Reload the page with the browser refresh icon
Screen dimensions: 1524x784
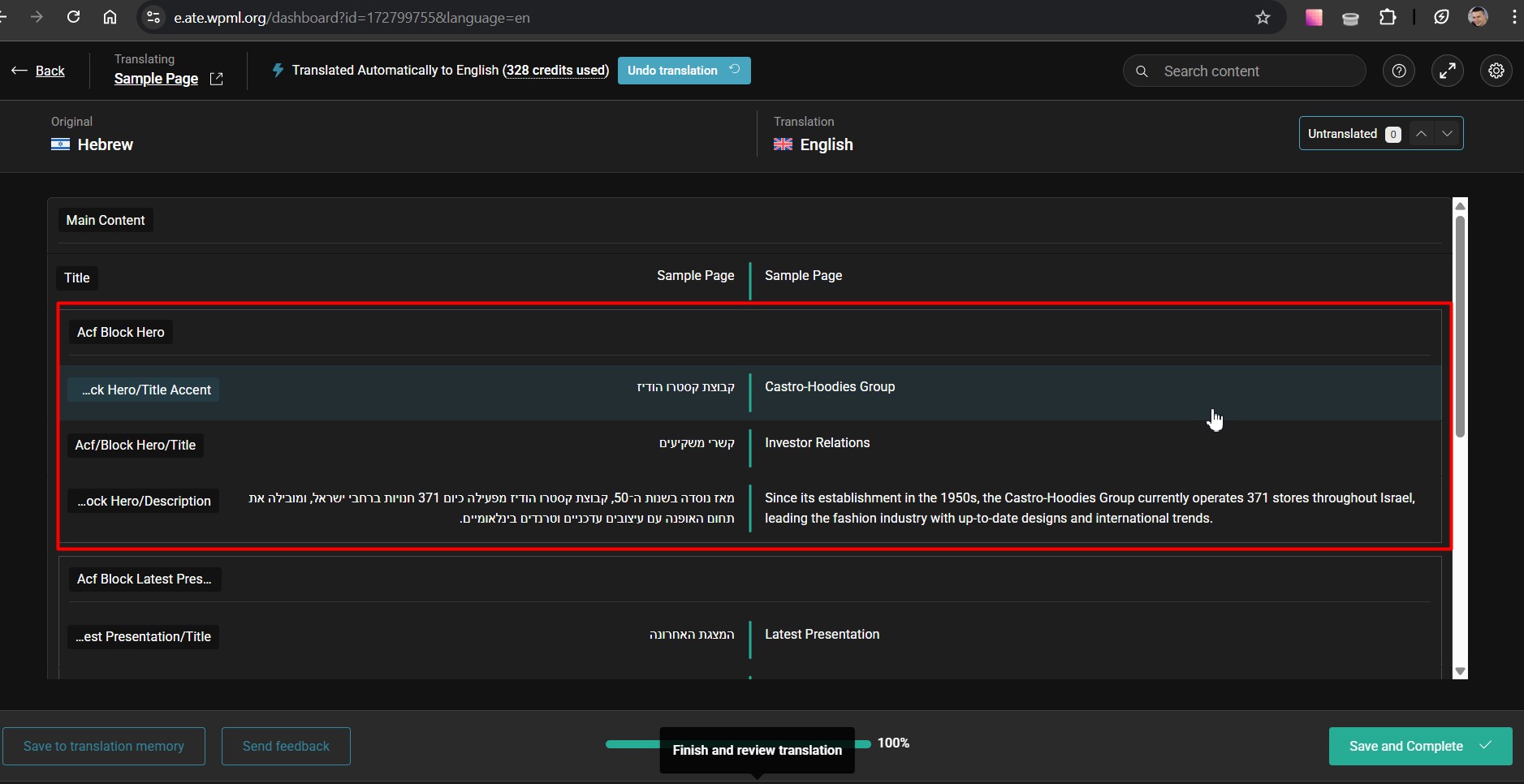coord(73,17)
